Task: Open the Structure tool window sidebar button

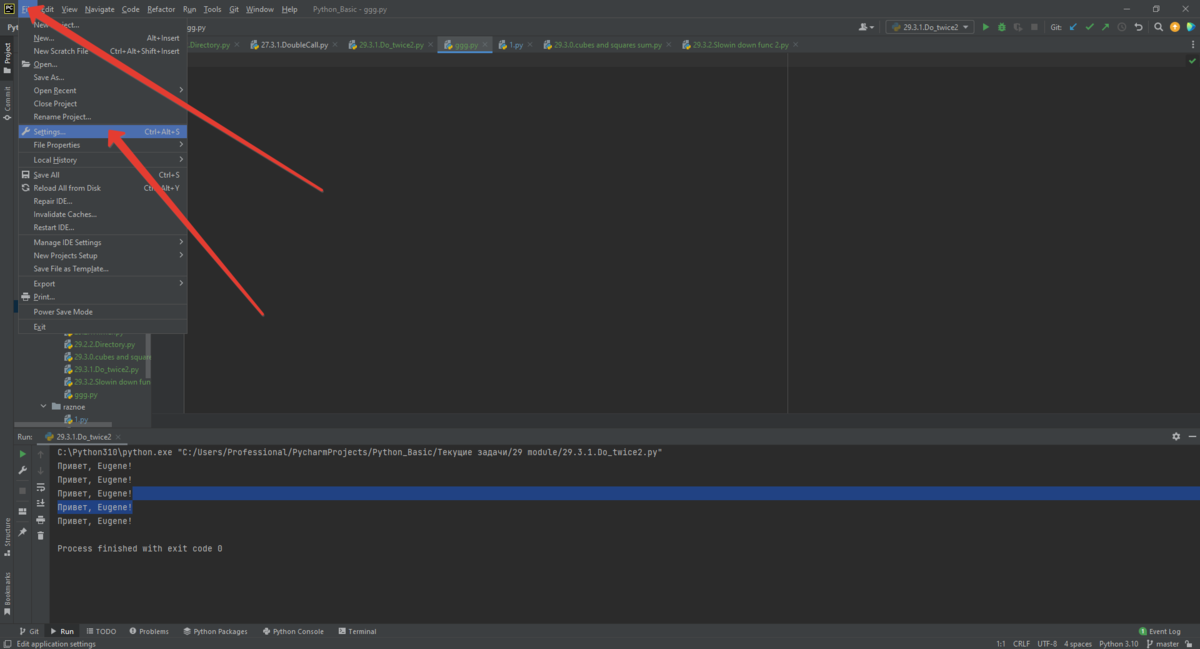Action: pos(7,536)
